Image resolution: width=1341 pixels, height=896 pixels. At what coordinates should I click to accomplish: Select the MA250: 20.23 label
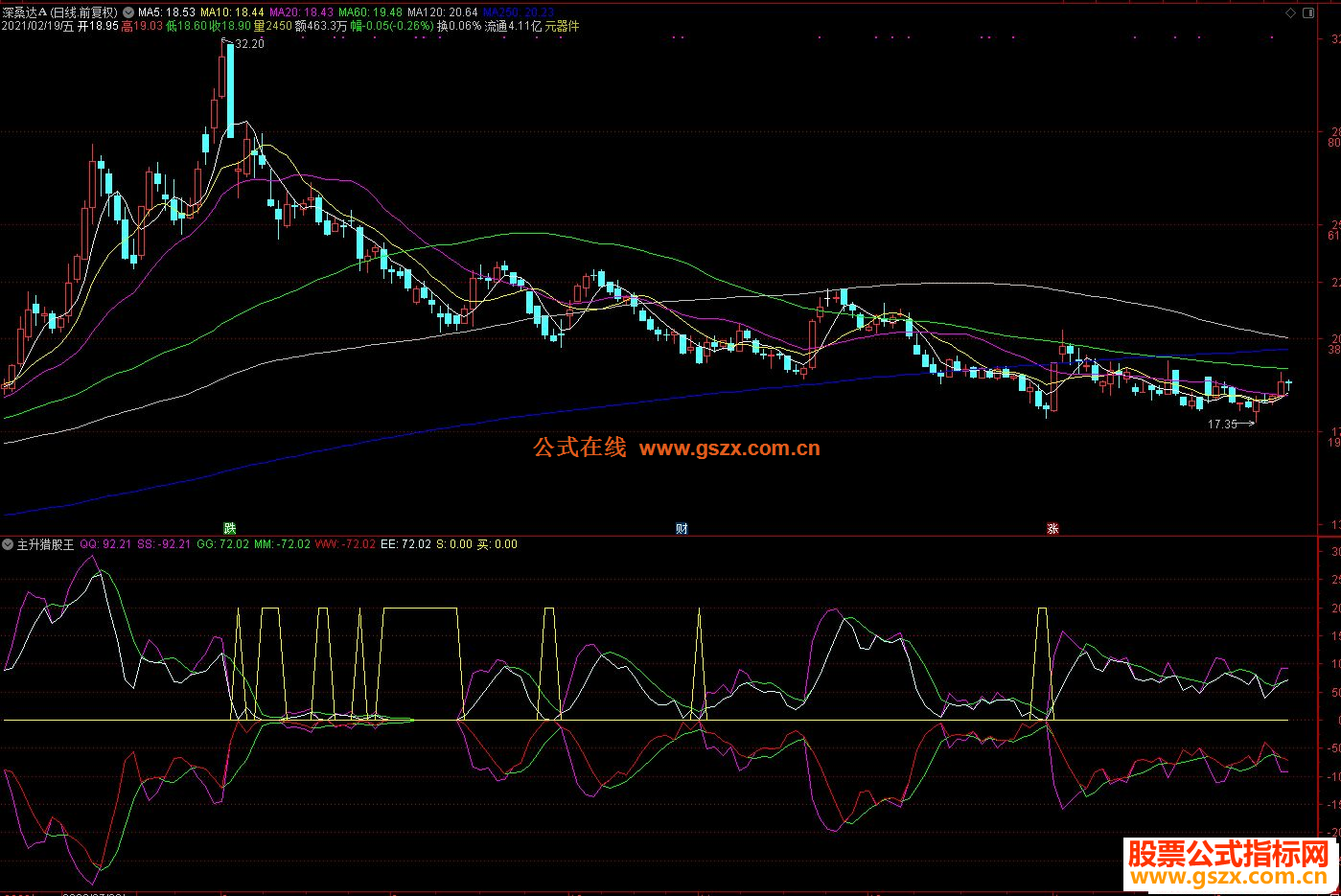coord(519,12)
